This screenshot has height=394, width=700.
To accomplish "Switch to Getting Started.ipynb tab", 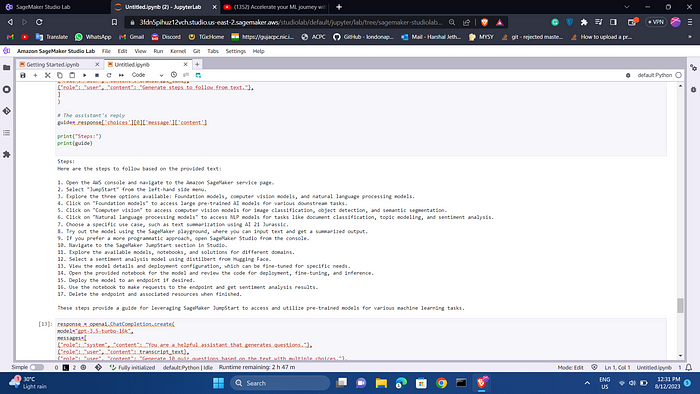I will click(x=53, y=65).
